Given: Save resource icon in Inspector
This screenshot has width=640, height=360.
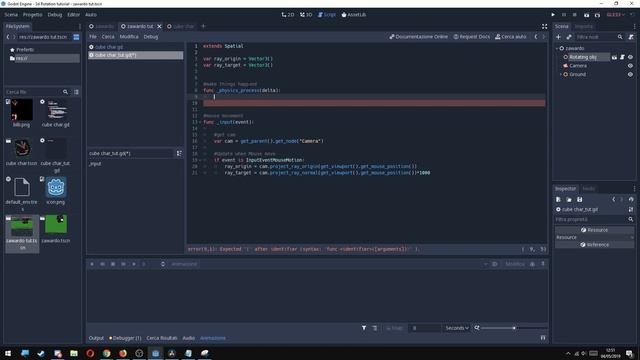Looking at the screenshot, I should 580,199.
